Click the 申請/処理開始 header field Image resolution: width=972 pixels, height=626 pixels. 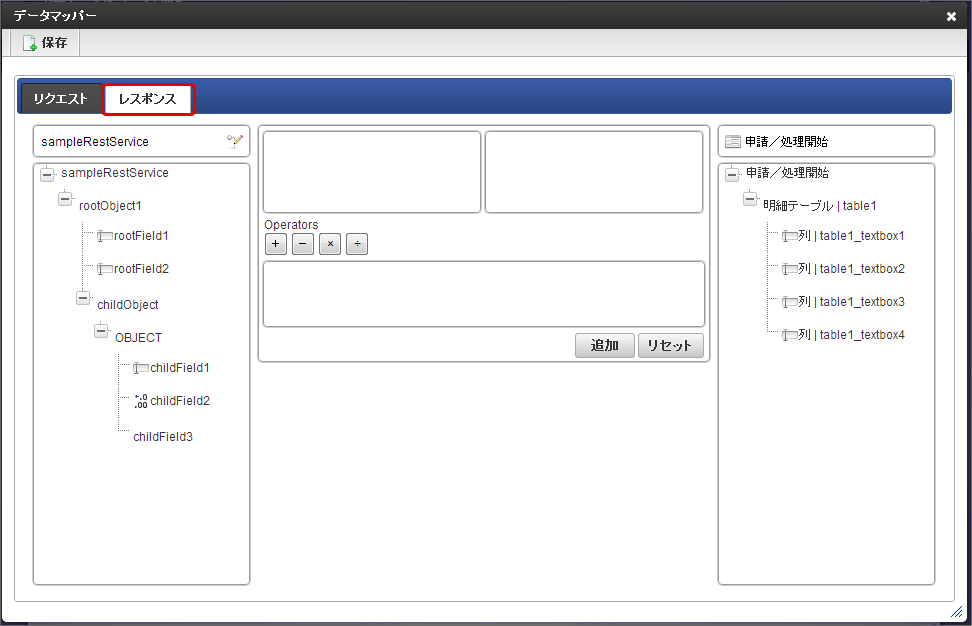click(x=826, y=141)
